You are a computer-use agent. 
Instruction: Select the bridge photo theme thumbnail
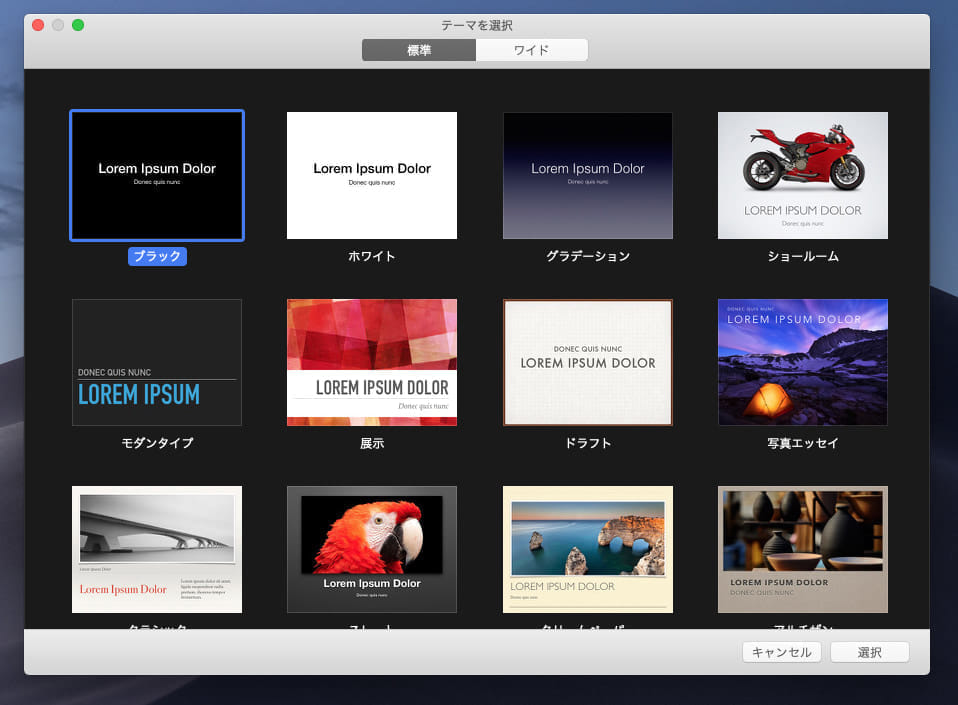point(157,549)
